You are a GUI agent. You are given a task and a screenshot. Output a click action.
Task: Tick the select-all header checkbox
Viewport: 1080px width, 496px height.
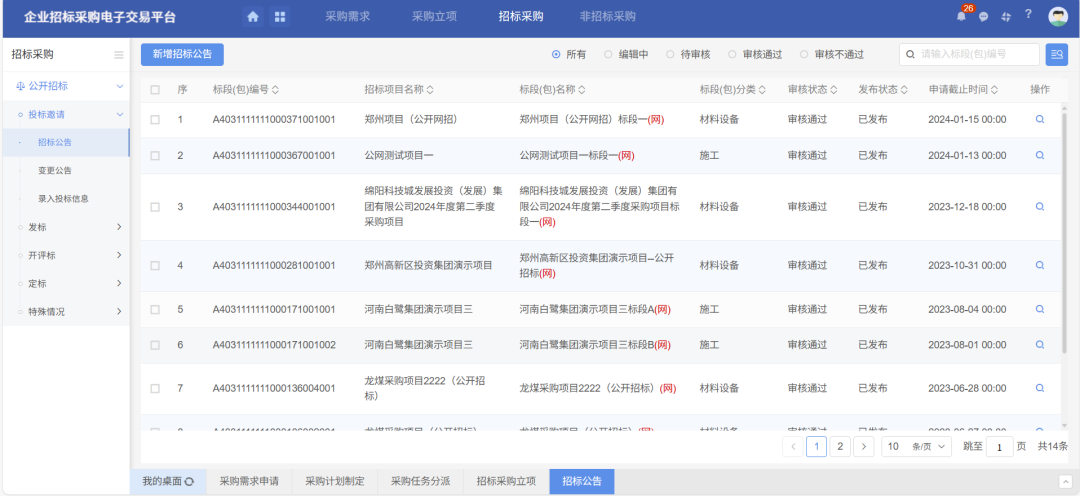tap(155, 90)
